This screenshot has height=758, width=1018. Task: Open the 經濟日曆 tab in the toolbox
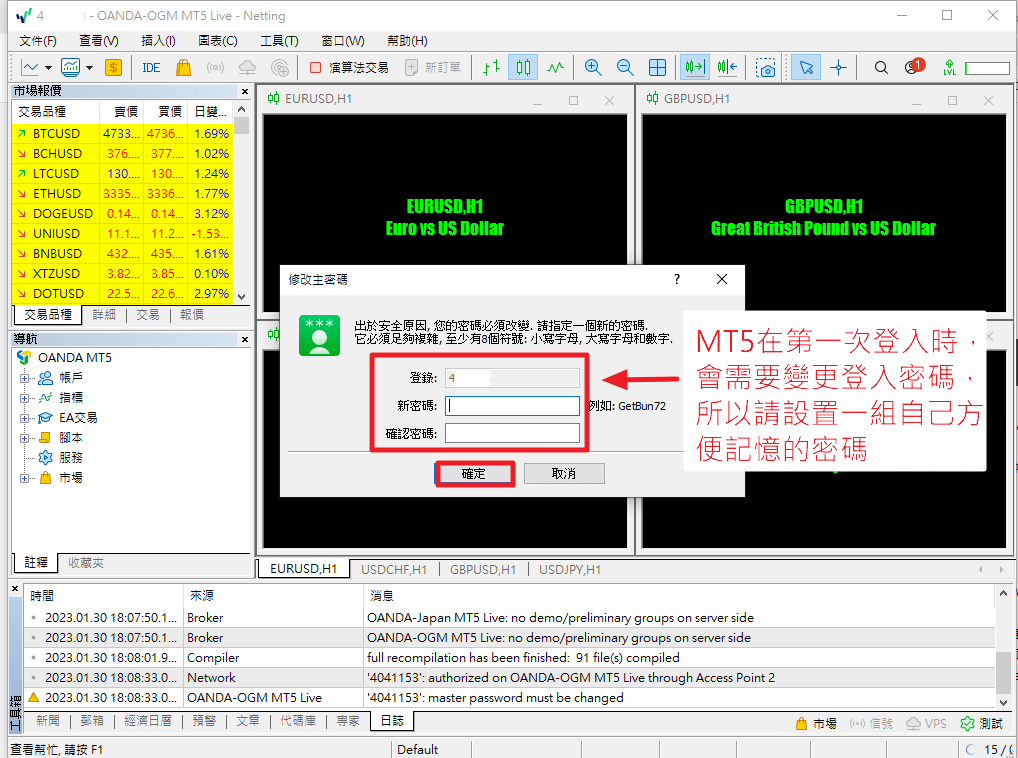click(148, 720)
